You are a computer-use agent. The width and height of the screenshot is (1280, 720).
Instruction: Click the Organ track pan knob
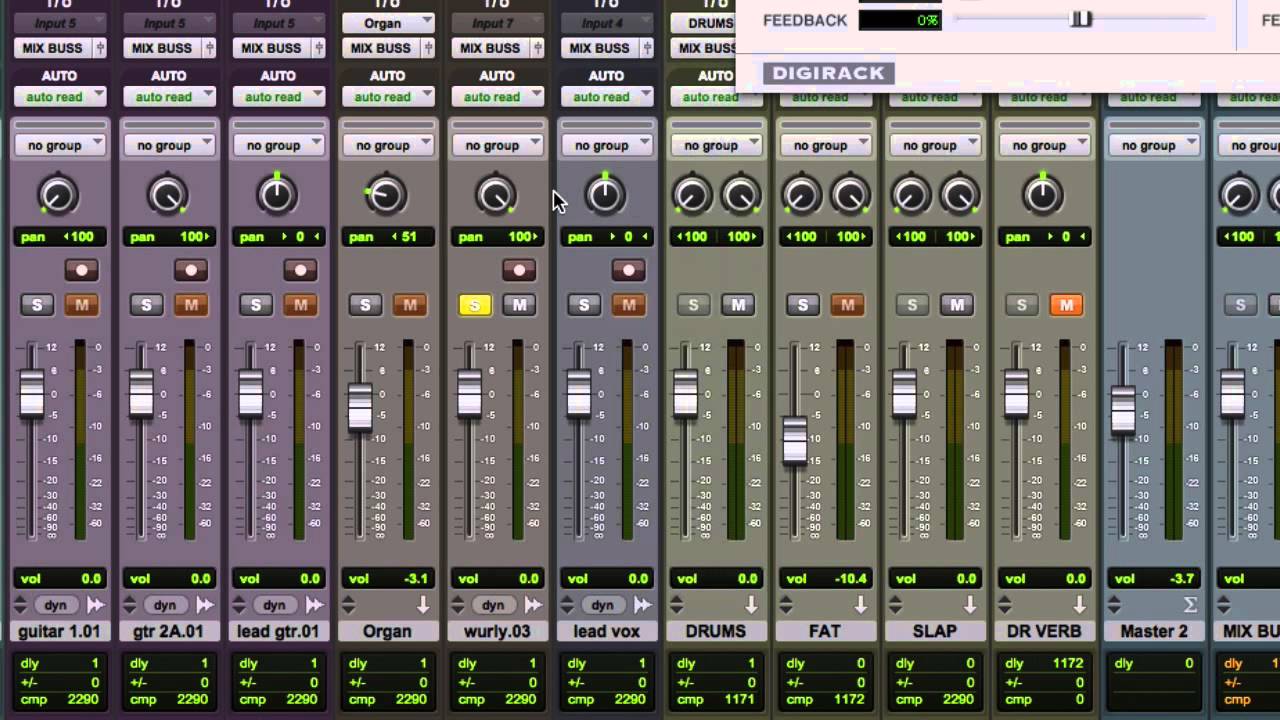coord(386,195)
